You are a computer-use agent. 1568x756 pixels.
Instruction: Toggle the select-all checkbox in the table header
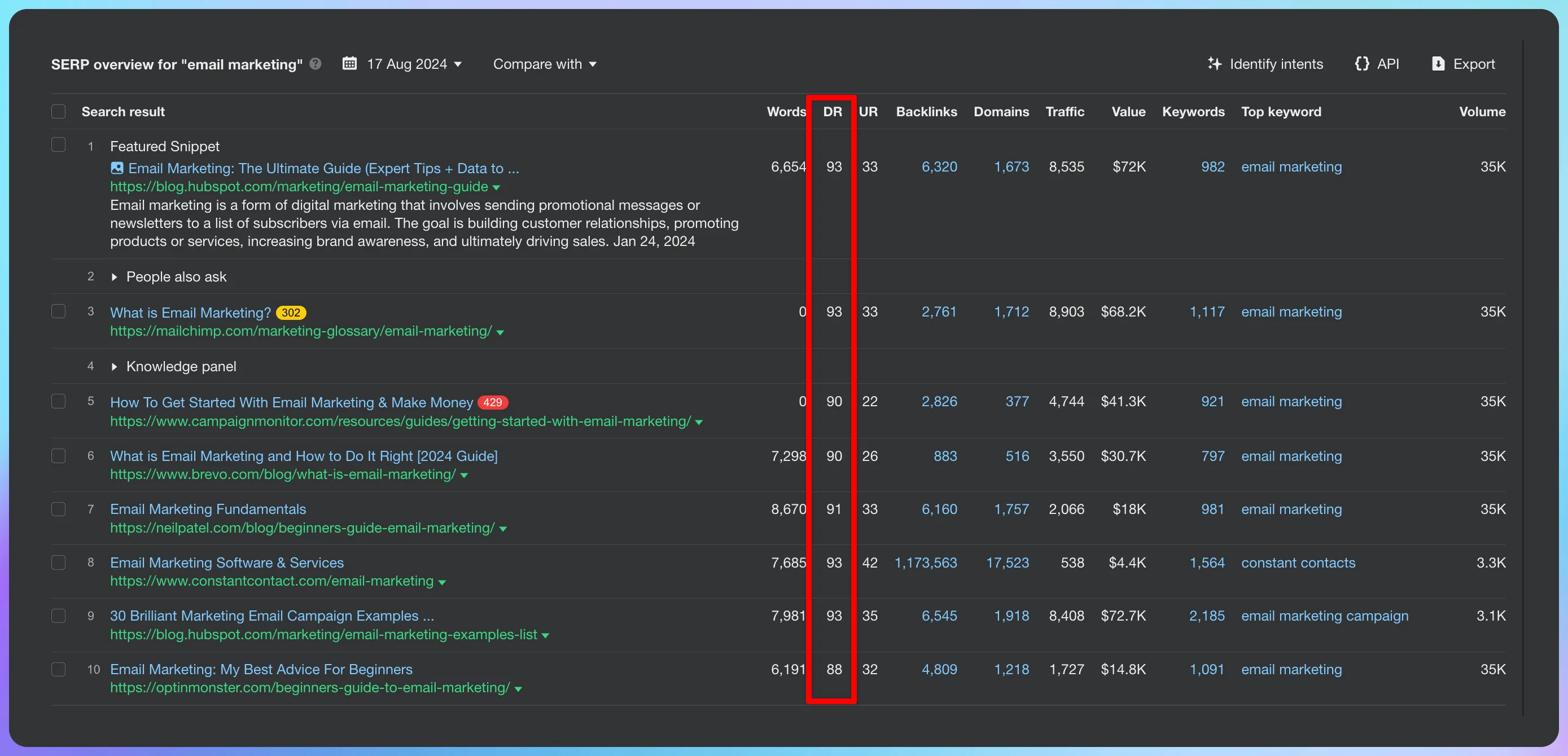tap(59, 111)
